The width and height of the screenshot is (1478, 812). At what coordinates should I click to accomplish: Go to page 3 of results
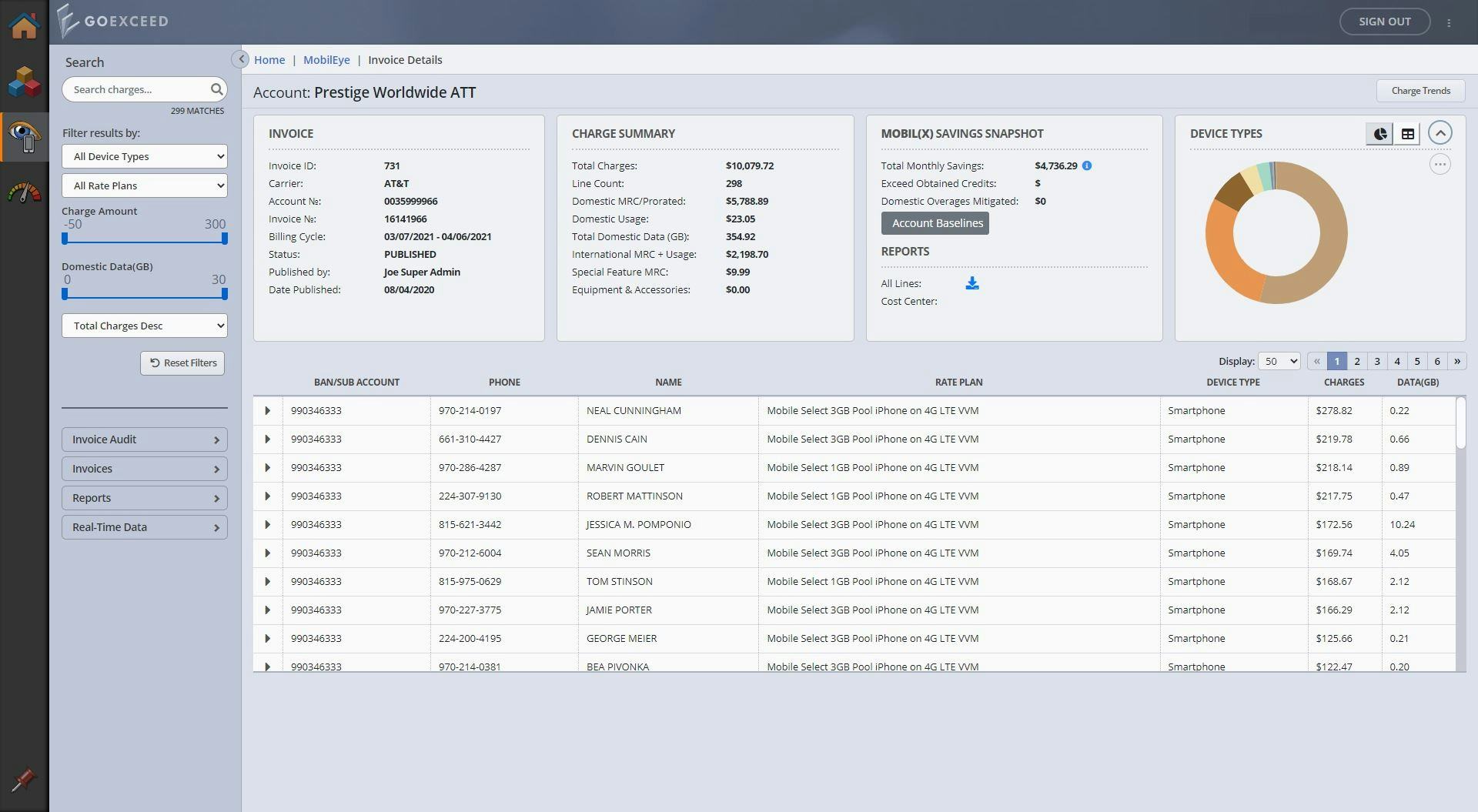[1377, 361]
